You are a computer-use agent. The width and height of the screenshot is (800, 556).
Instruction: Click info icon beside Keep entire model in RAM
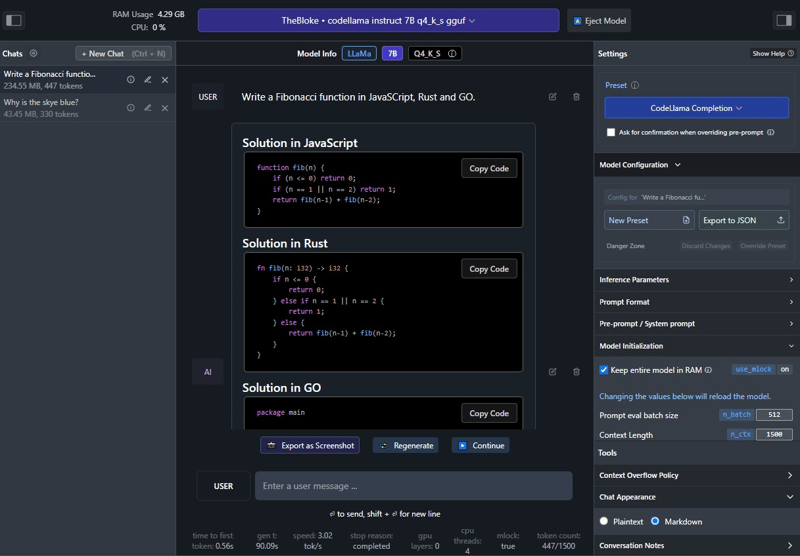(708, 370)
